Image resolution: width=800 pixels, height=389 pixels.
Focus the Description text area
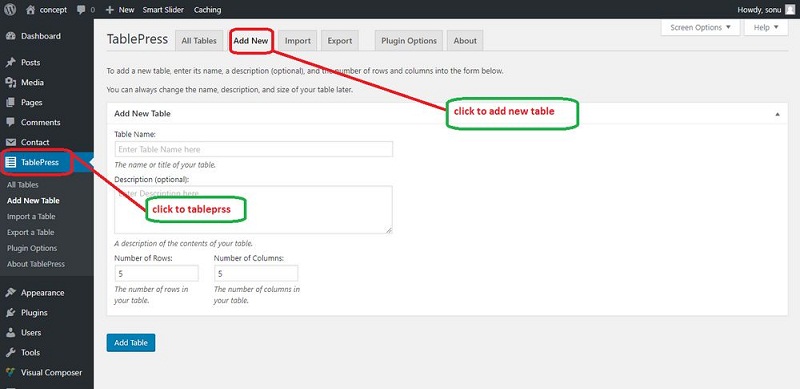coord(253,210)
